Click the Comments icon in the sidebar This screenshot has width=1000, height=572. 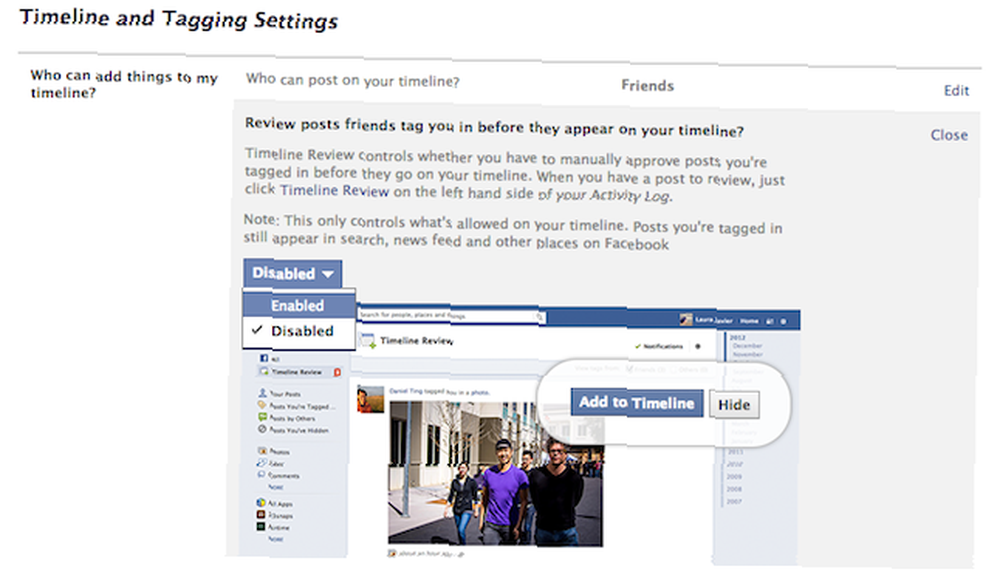262,474
